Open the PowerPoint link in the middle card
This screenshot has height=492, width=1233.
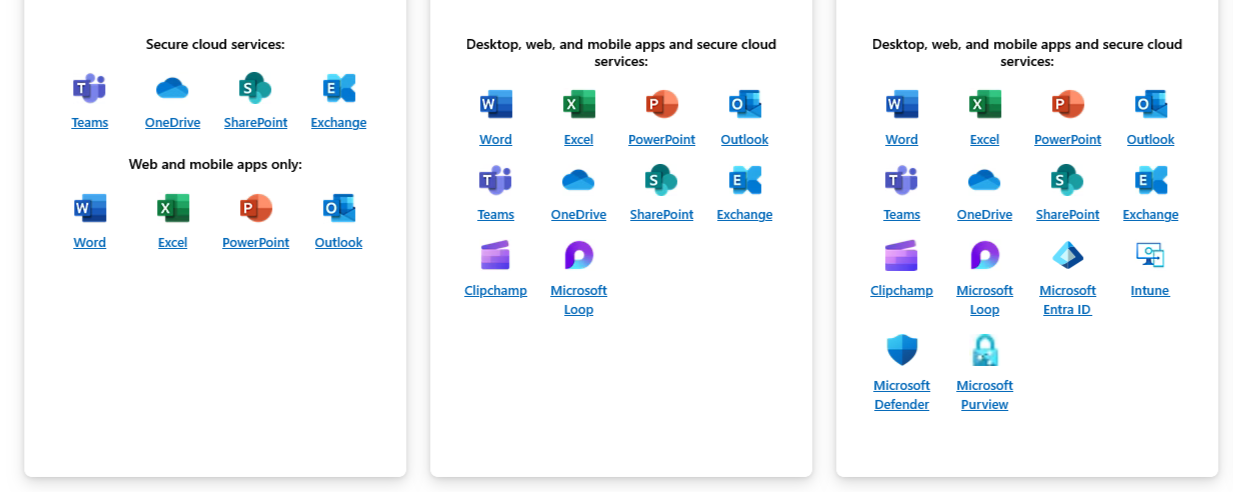tap(662, 140)
